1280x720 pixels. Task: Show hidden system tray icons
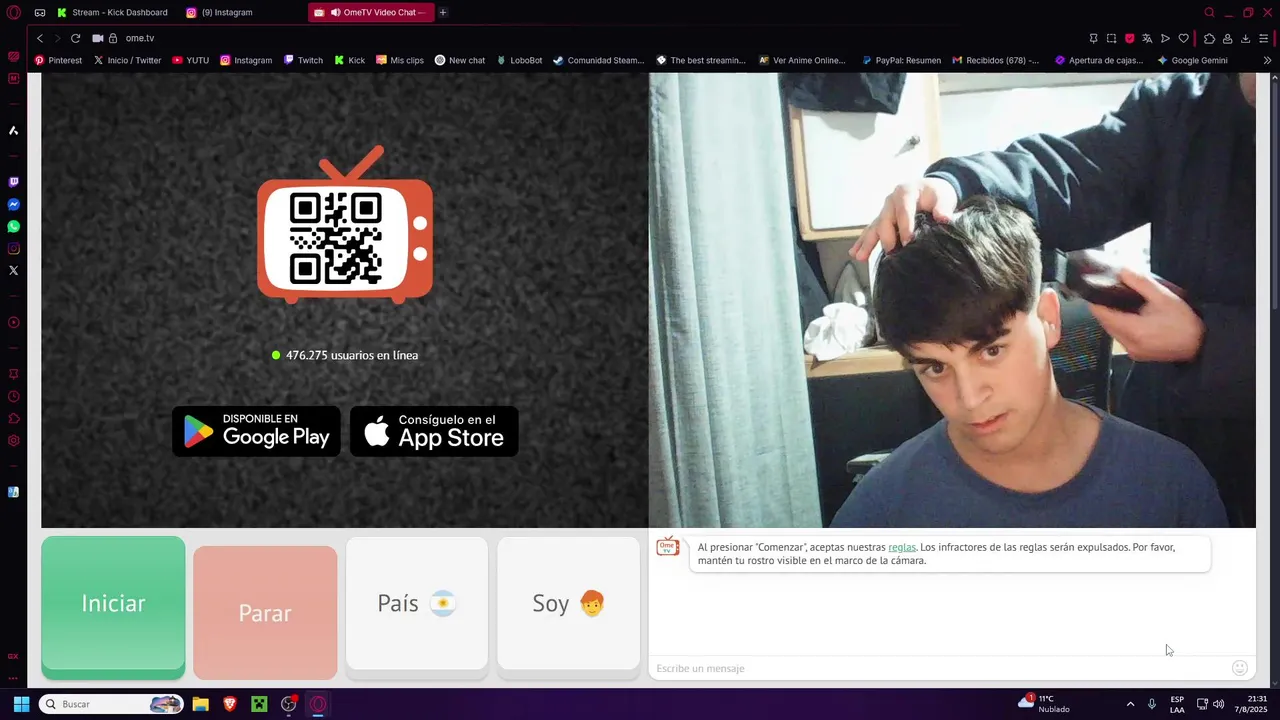tap(1130, 704)
